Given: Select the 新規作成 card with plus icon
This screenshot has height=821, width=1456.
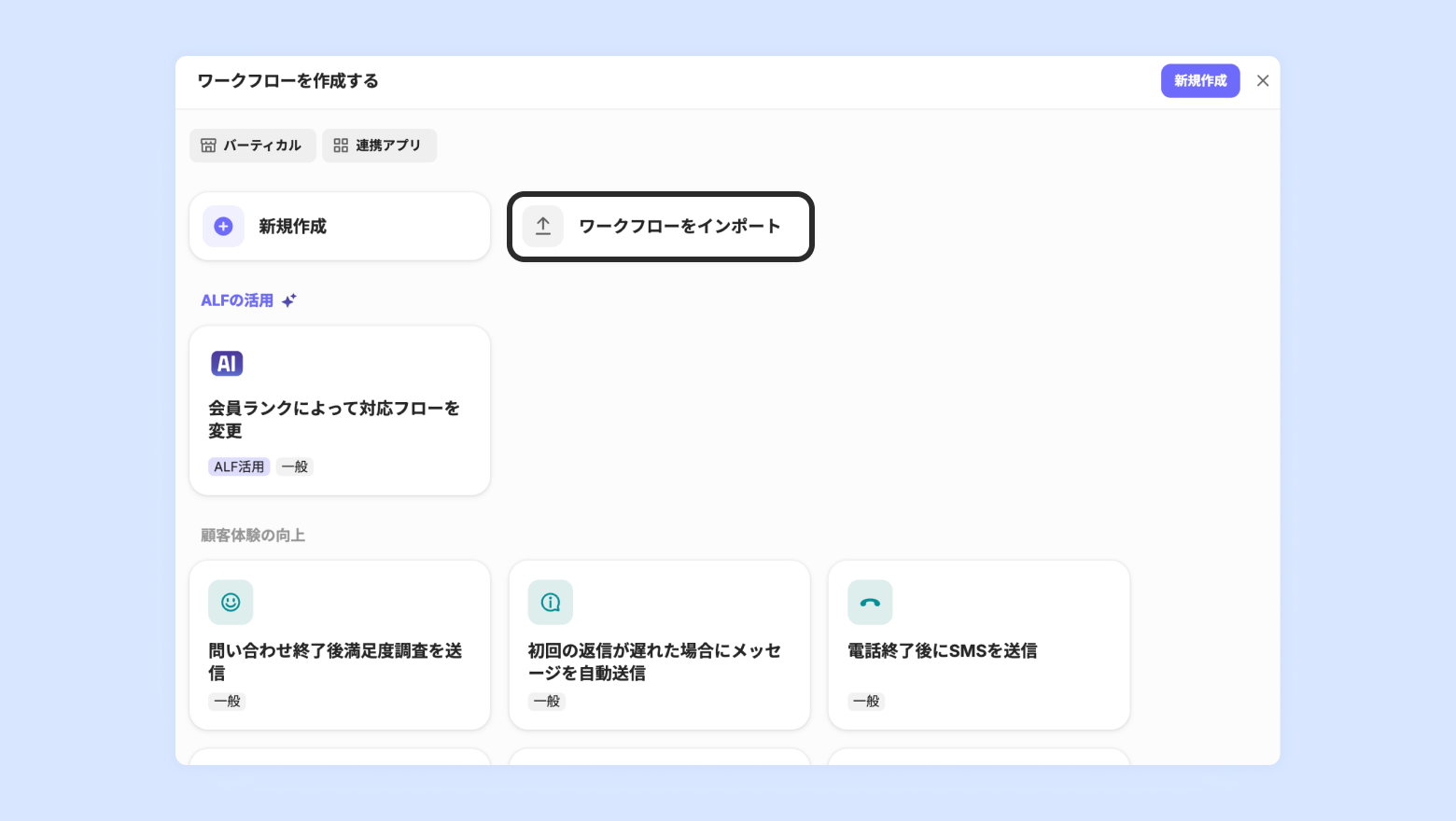Looking at the screenshot, I should pyautogui.click(x=340, y=227).
